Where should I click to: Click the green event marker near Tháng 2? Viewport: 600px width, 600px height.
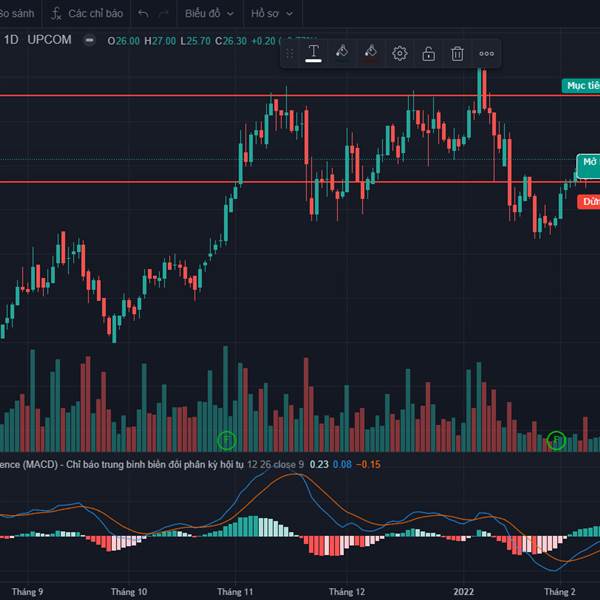click(556, 440)
